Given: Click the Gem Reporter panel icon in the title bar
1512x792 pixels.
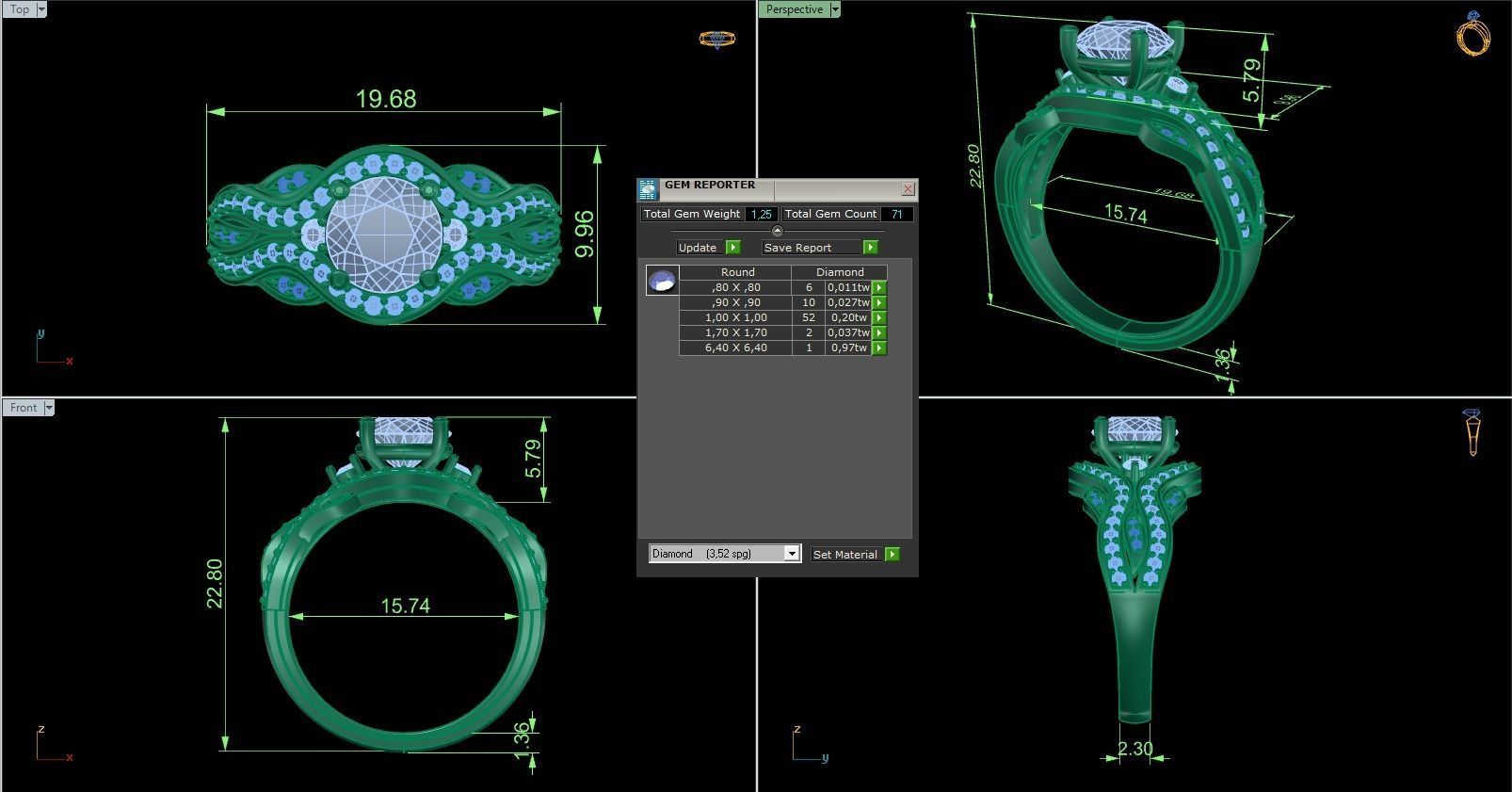Looking at the screenshot, I should (x=648, y=189).
